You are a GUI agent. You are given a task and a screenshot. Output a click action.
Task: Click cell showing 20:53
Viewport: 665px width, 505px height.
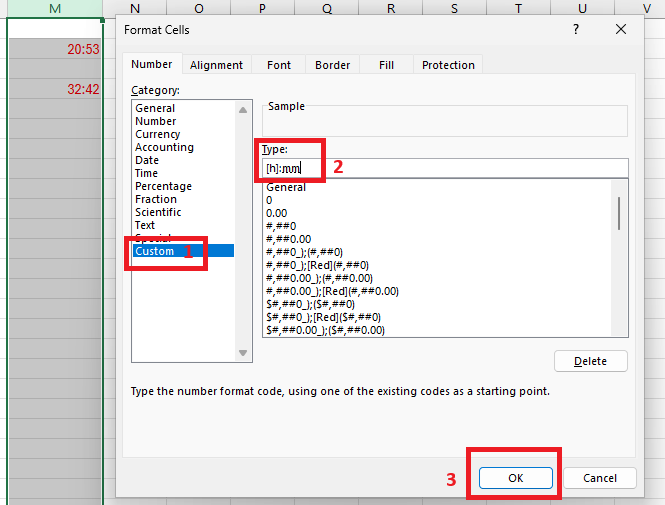(x=55, y=49)
